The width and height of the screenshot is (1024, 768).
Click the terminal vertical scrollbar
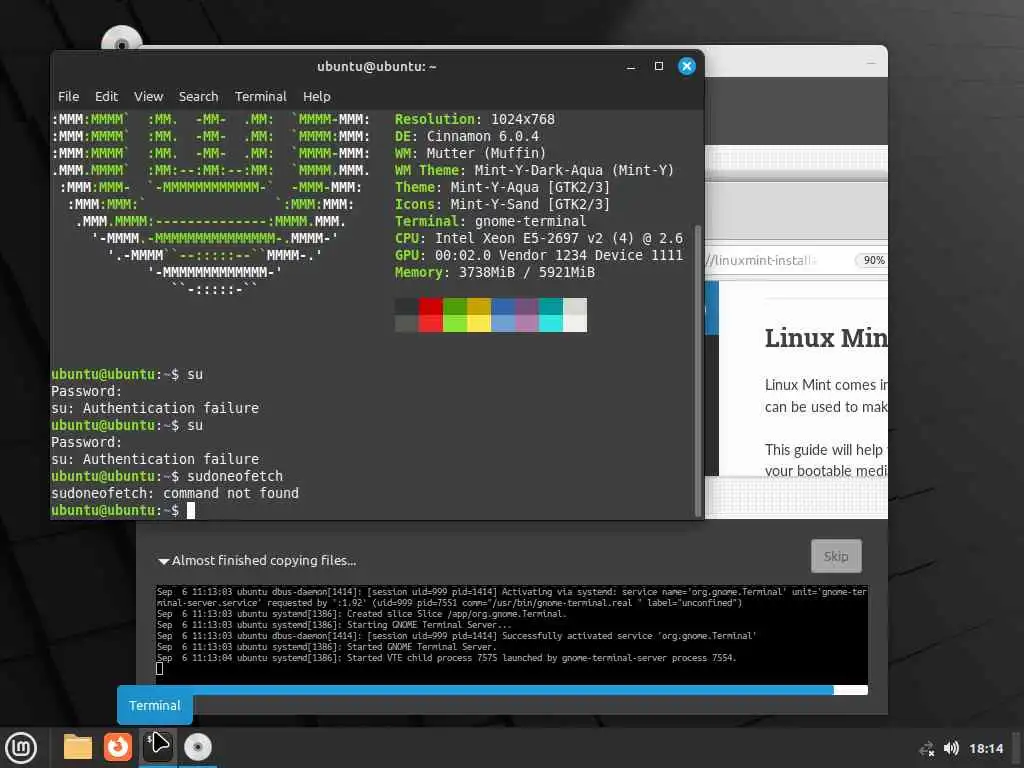(697, 370)
